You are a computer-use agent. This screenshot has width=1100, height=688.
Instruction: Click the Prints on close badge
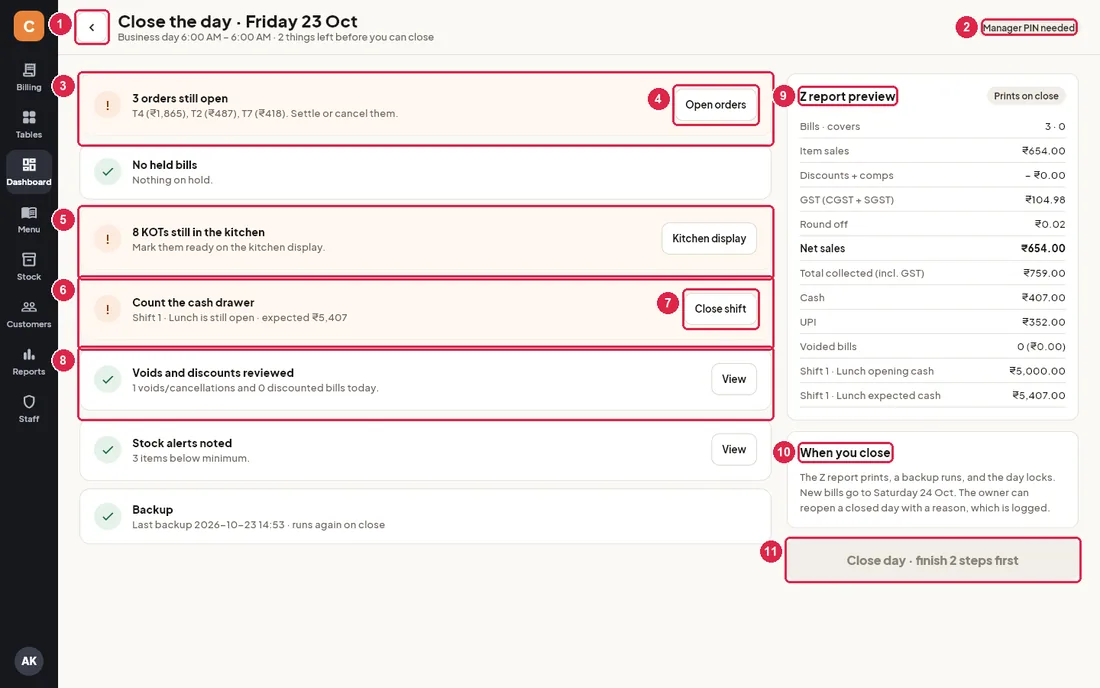[1026, 96]
